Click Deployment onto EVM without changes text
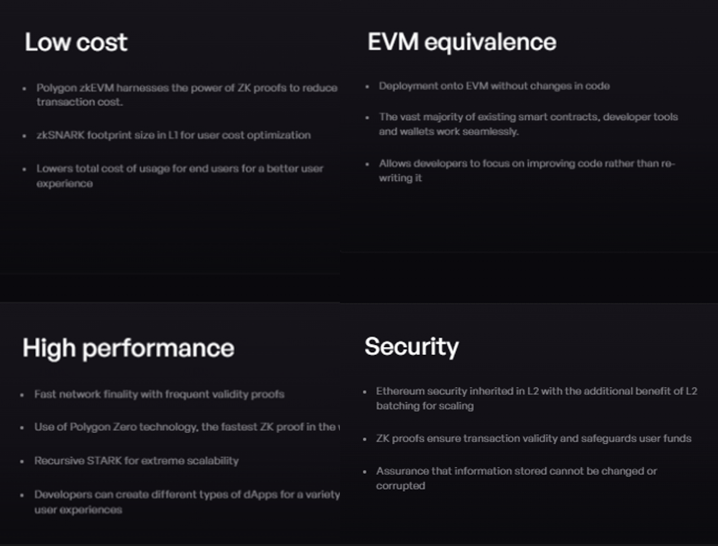Screen dimensions: 718x546 tap(494, 86)
